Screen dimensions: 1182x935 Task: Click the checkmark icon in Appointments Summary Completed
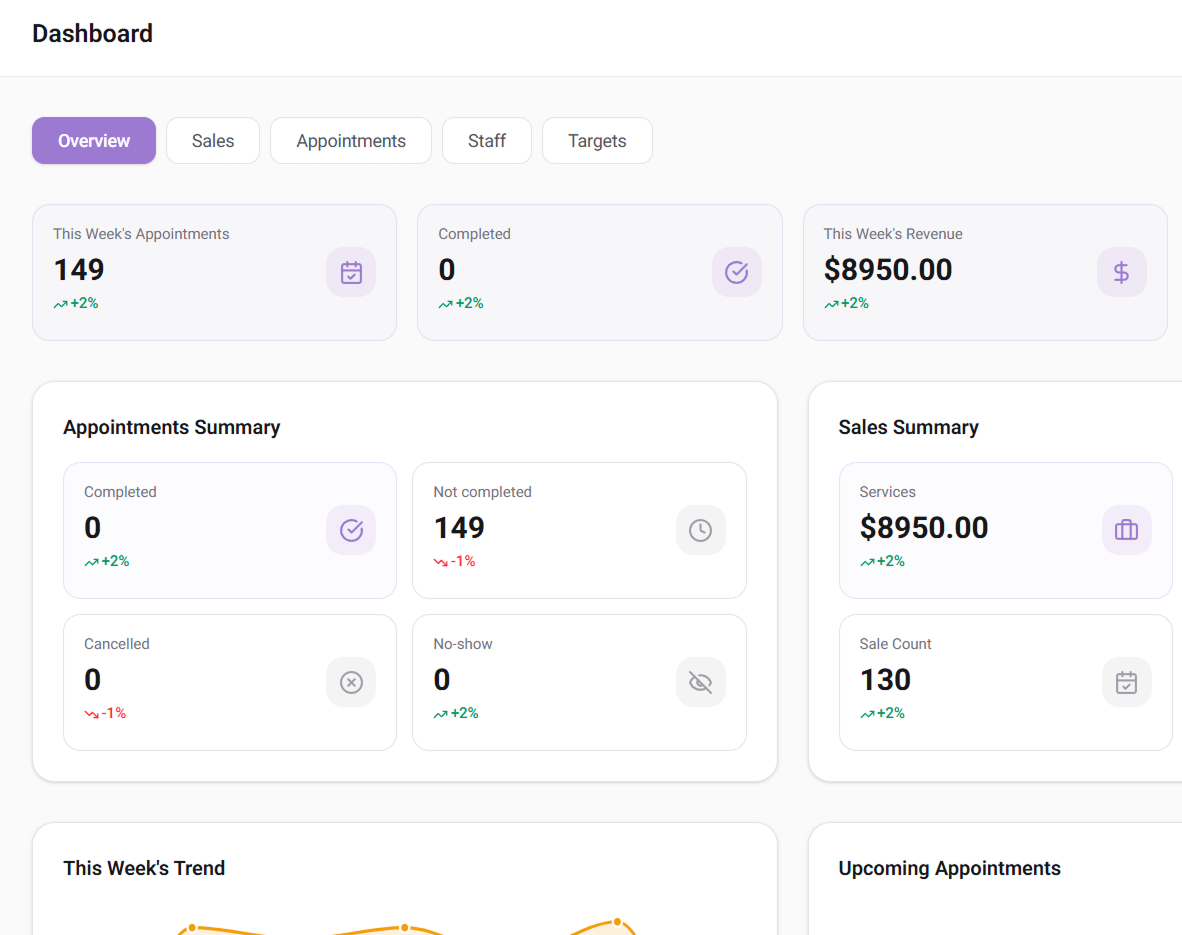tap(351, 530)
